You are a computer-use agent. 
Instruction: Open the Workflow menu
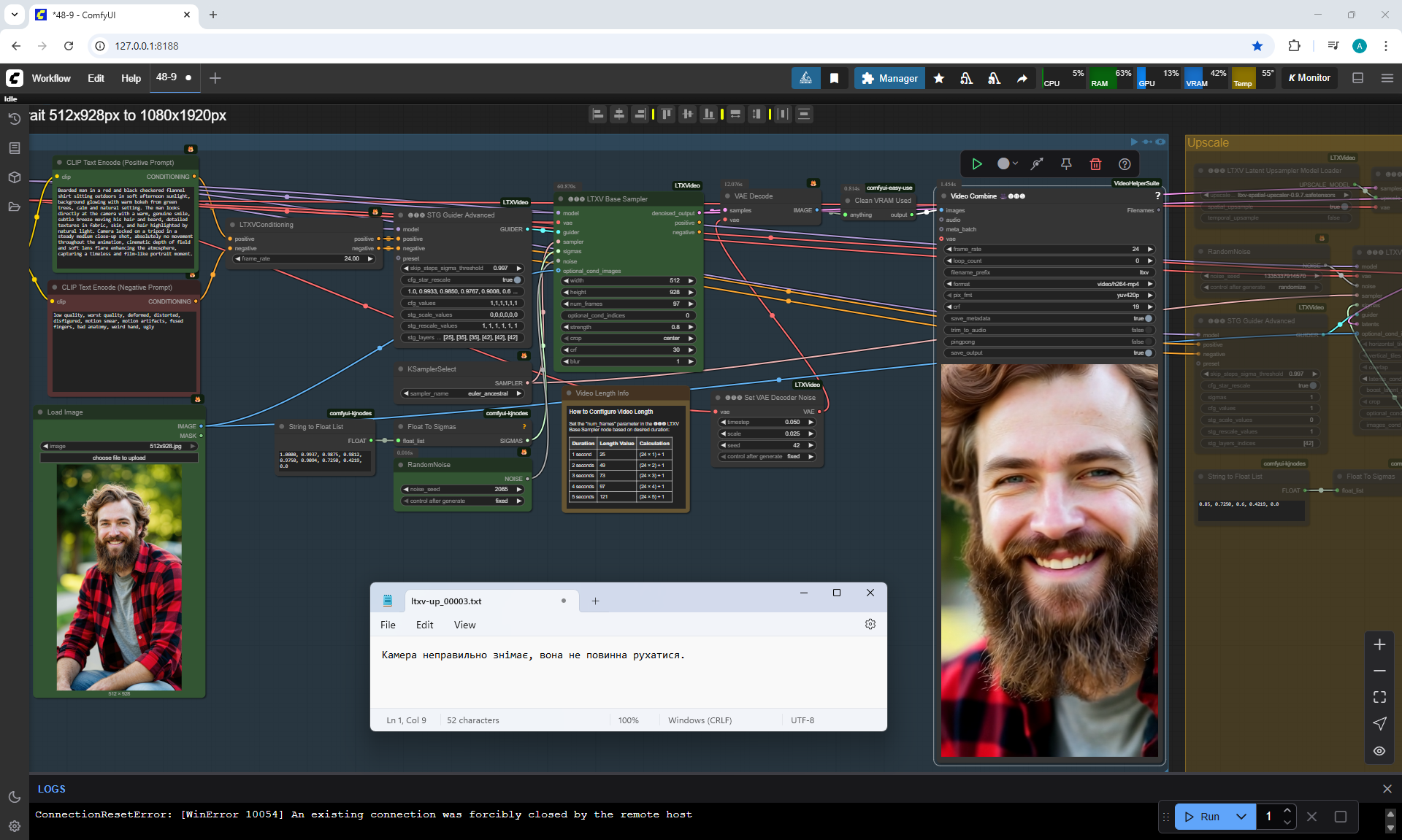pos(51,78)
